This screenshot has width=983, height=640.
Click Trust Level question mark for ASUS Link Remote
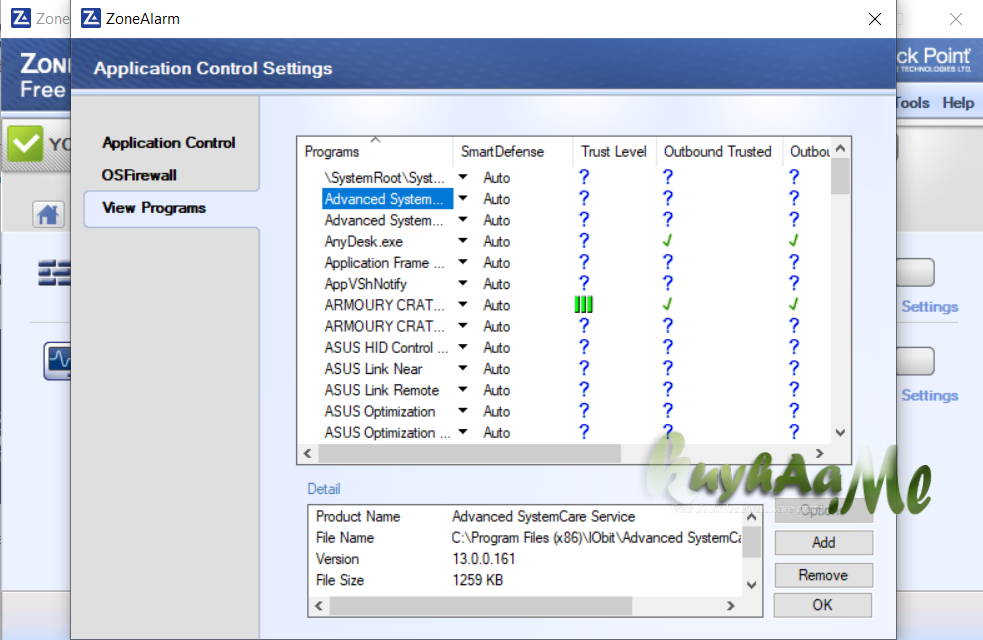click(584, 389)
